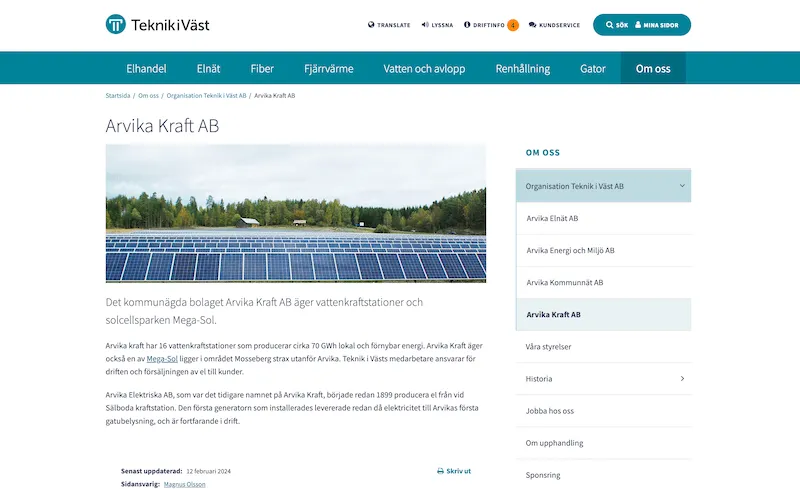This screenshot has height=489, width=800.
Task: Click the Arvika Kraft AB page heading
Action: coord(162,126)
